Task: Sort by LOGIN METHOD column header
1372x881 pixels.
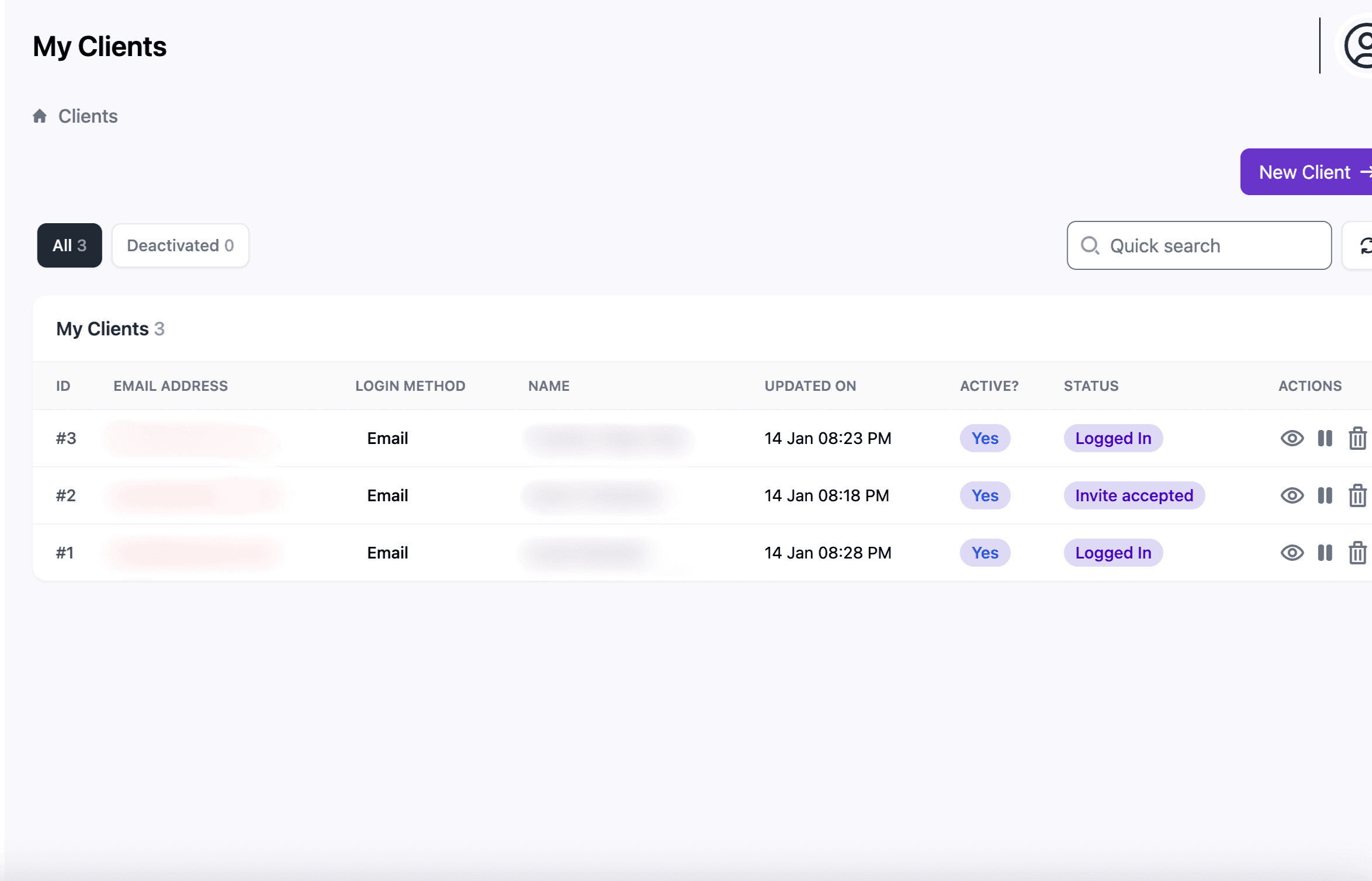Action: (410, 386)
